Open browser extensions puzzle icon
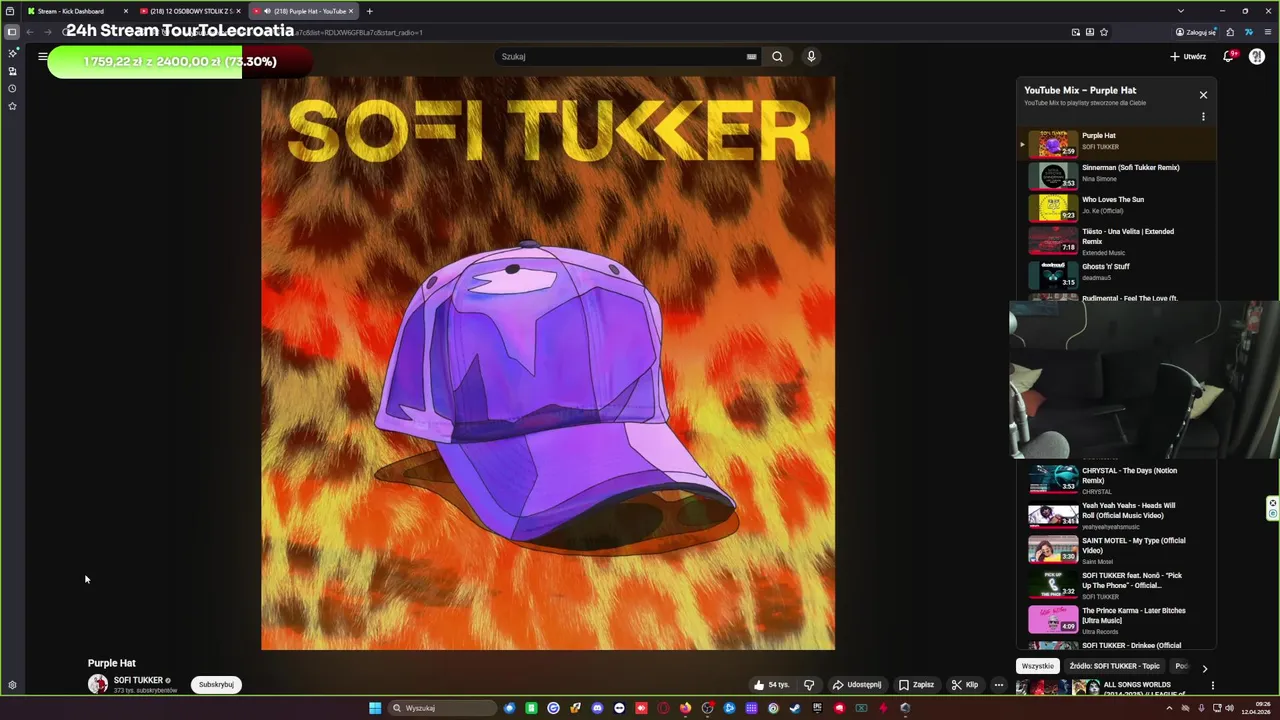Image resolution: width=1280 pixels, height=720 pixels. [1230, 32]
